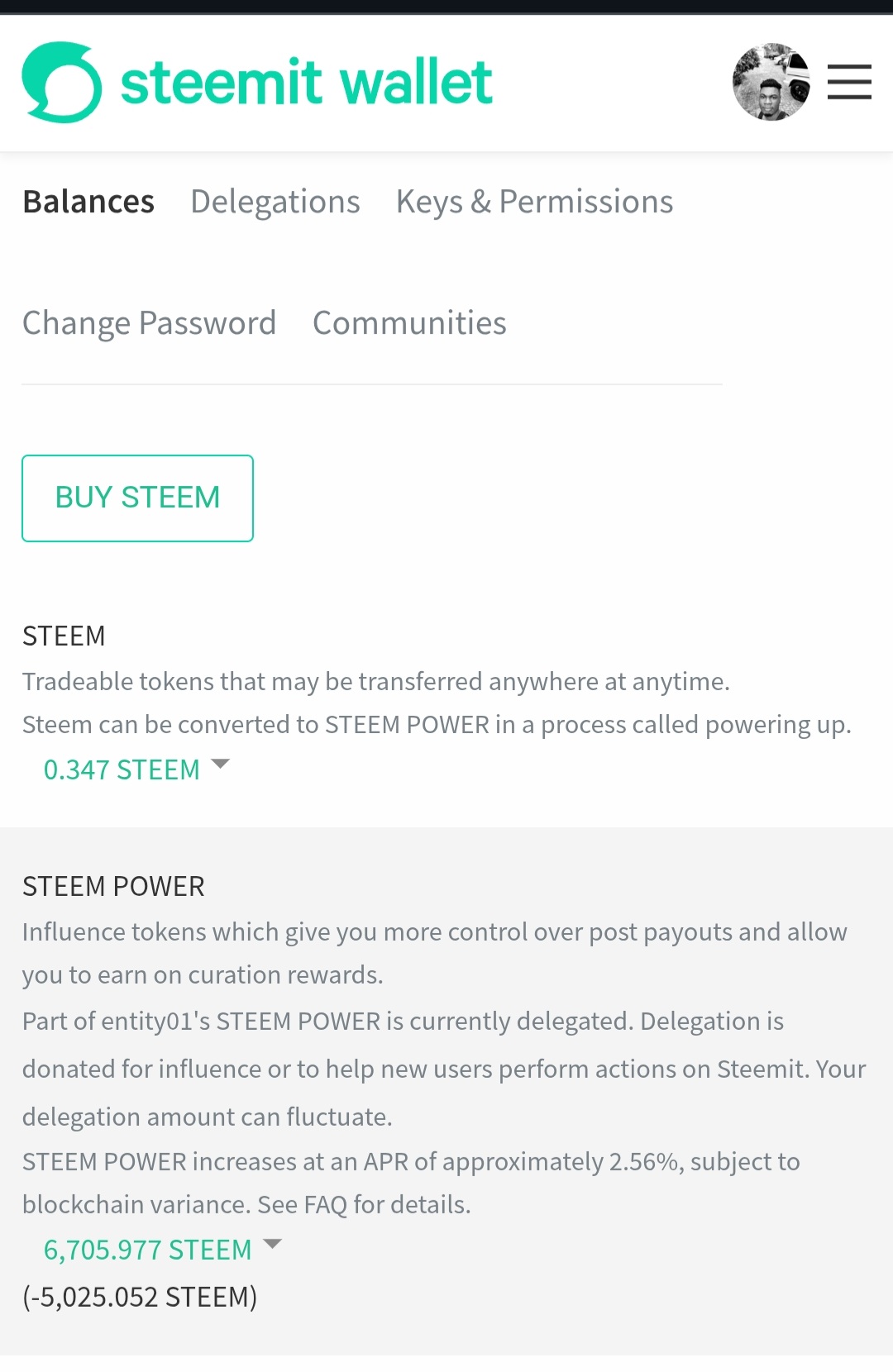The width and height of the screenshot is (893, 1372).
Task: Switch to the Communities tab
Action: 409,323
